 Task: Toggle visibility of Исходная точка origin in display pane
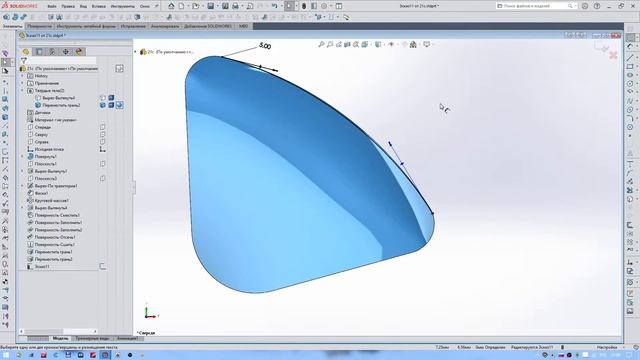click(103, 149)
